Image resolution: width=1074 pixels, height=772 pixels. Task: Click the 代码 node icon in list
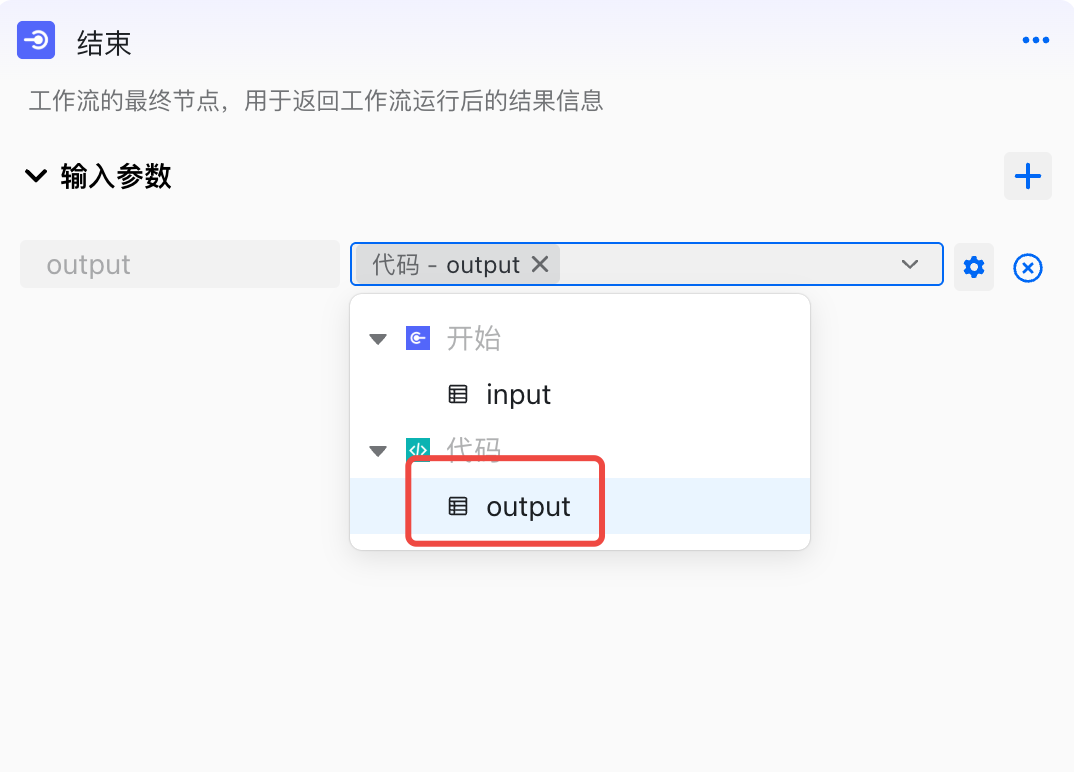point(418,449)
